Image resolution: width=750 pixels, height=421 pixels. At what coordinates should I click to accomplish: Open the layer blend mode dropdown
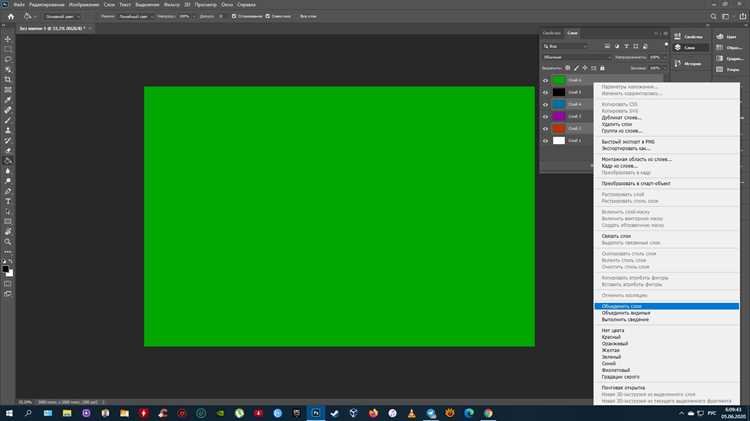coord(577,57)
